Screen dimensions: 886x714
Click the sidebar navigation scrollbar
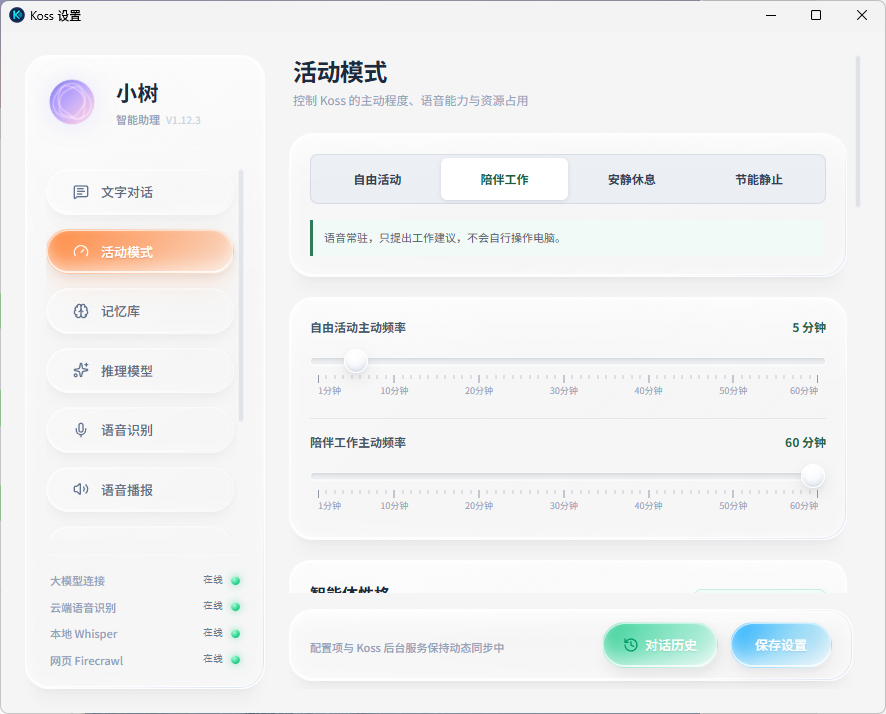(x=241, y=295)
